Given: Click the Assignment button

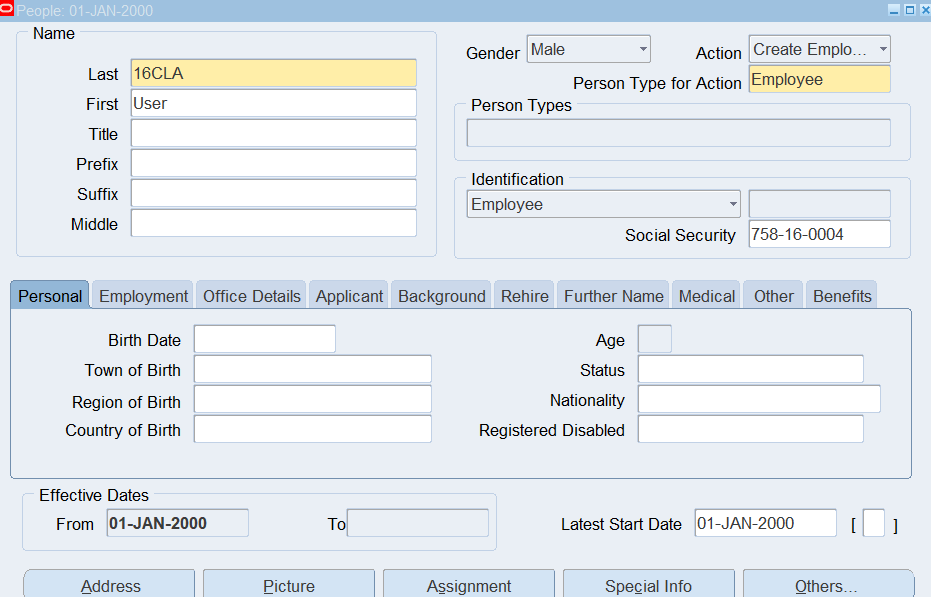Looking at the screenshot, I should [x=469, y=585].
